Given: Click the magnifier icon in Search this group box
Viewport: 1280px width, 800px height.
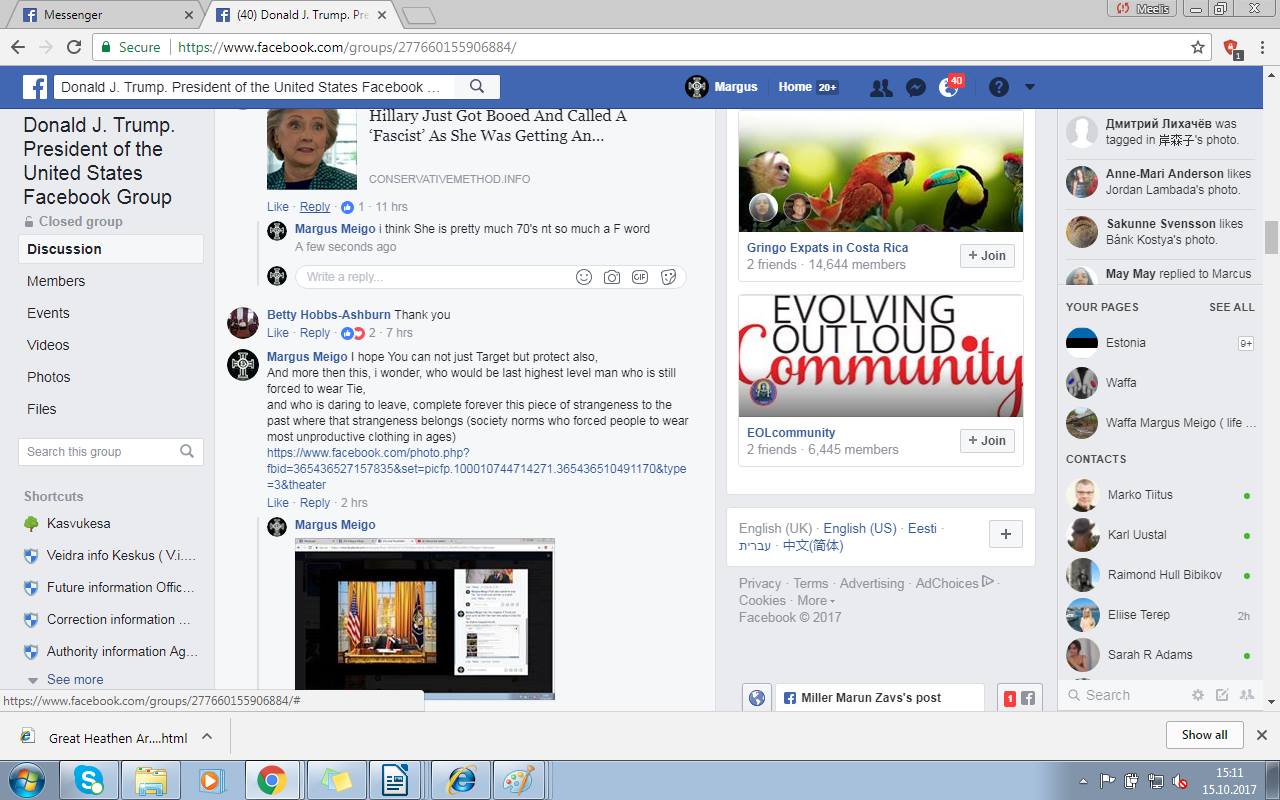Looking at the screenshot, I should click(x=187, y=452).
